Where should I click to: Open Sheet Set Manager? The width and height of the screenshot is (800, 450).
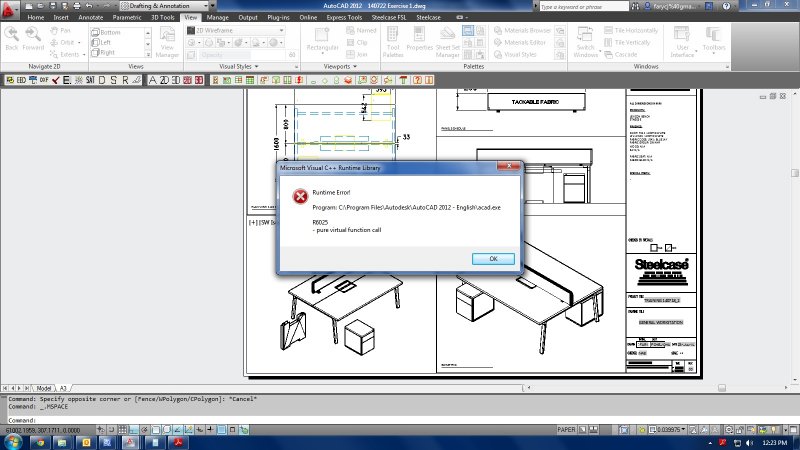click(x=447, y=41)
